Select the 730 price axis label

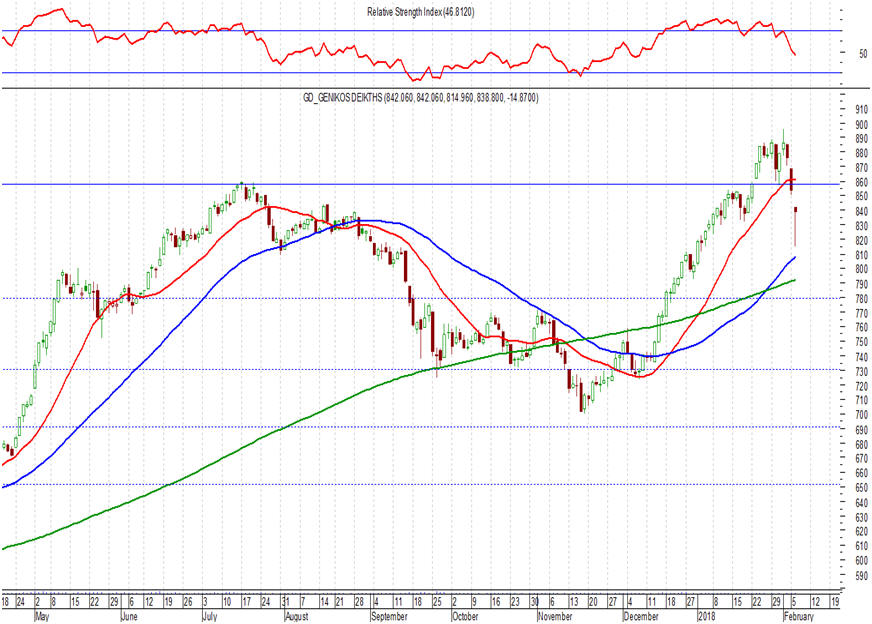tap(861, 372)
